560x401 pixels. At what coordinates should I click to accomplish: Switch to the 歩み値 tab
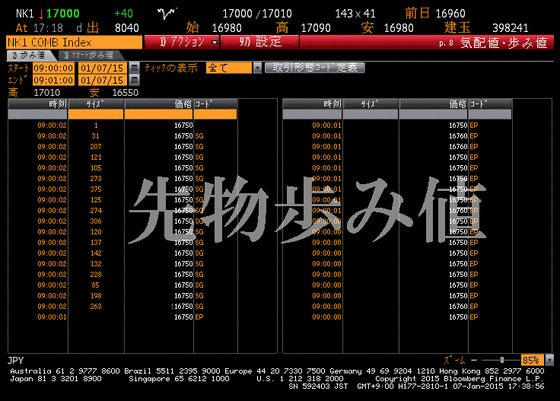[x=30, y=55]
